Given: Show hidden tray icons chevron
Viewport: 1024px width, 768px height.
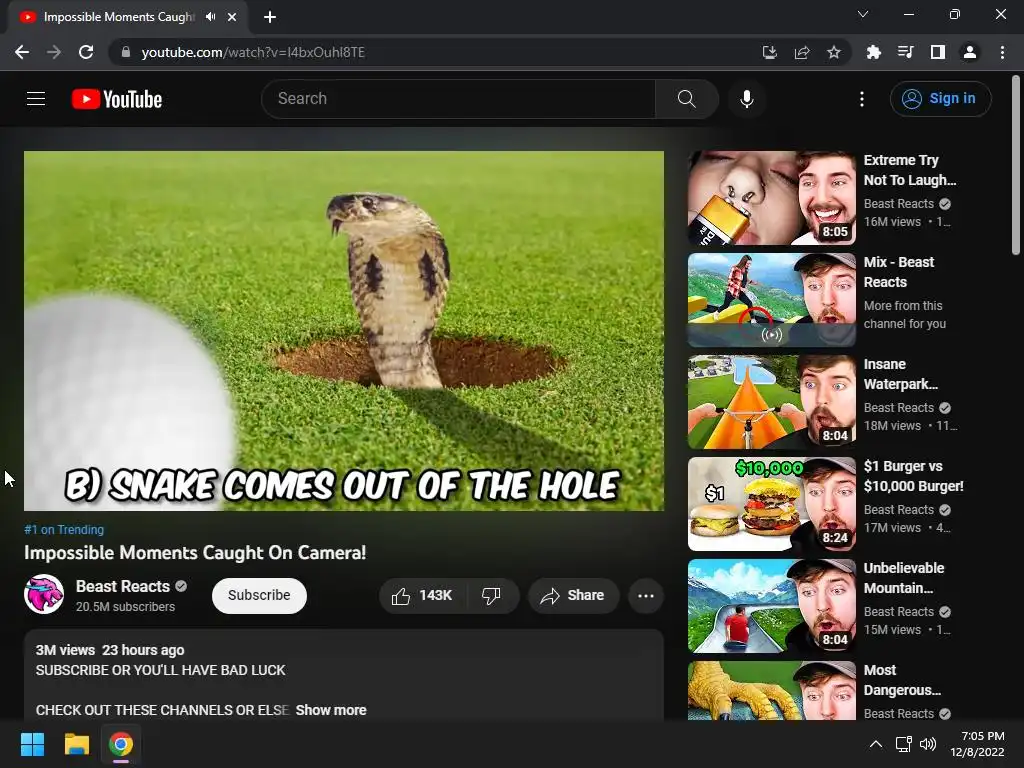Looking at the screenshot, I should [x=876, y=744].
